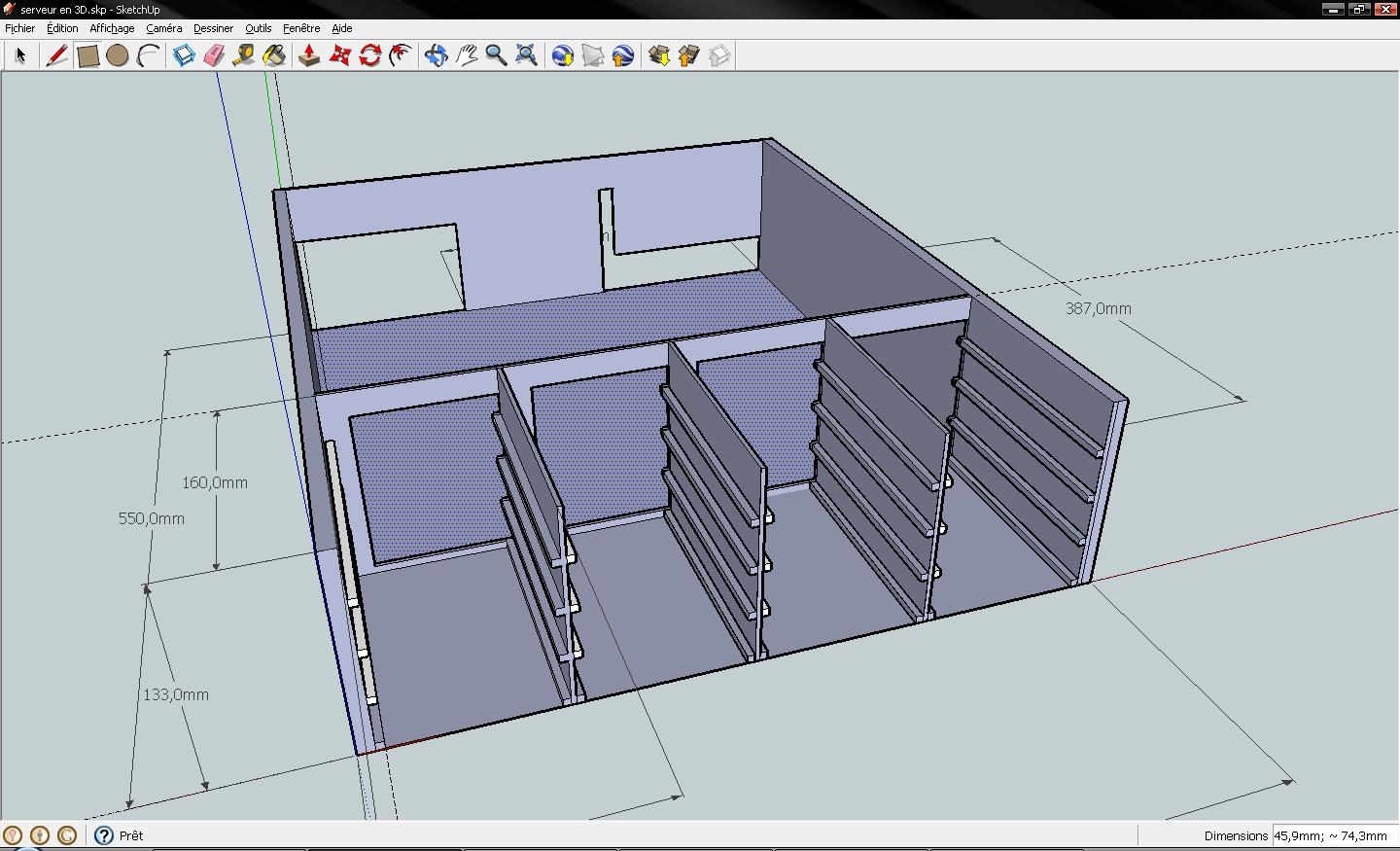Open the Aide menu
This screenshot has height=851, width=1400.
click(x=342, y=28)
